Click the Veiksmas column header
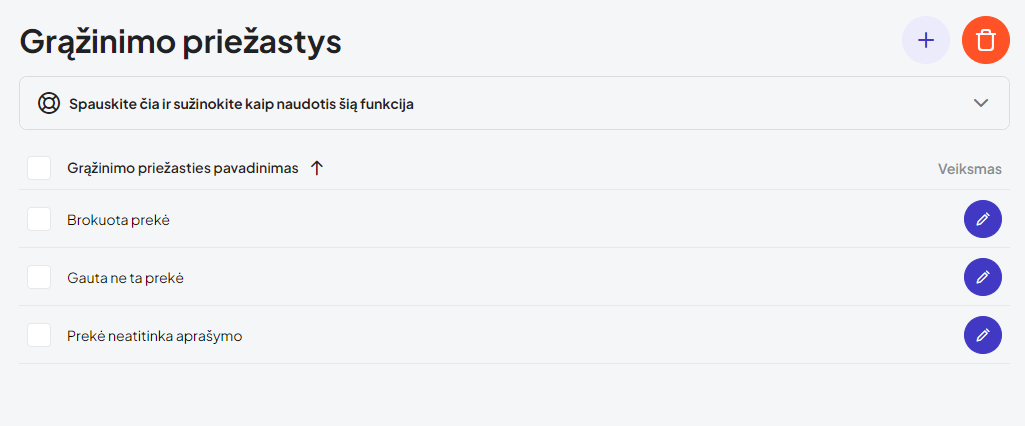 (969, 169)
